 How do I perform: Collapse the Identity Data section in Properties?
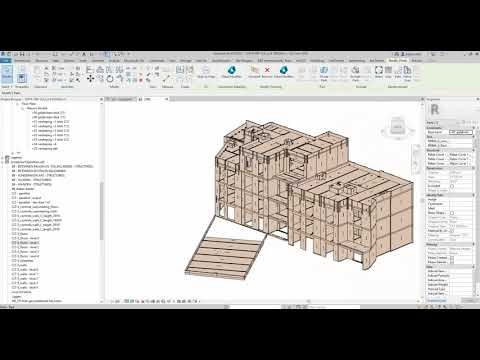[474, 195]
